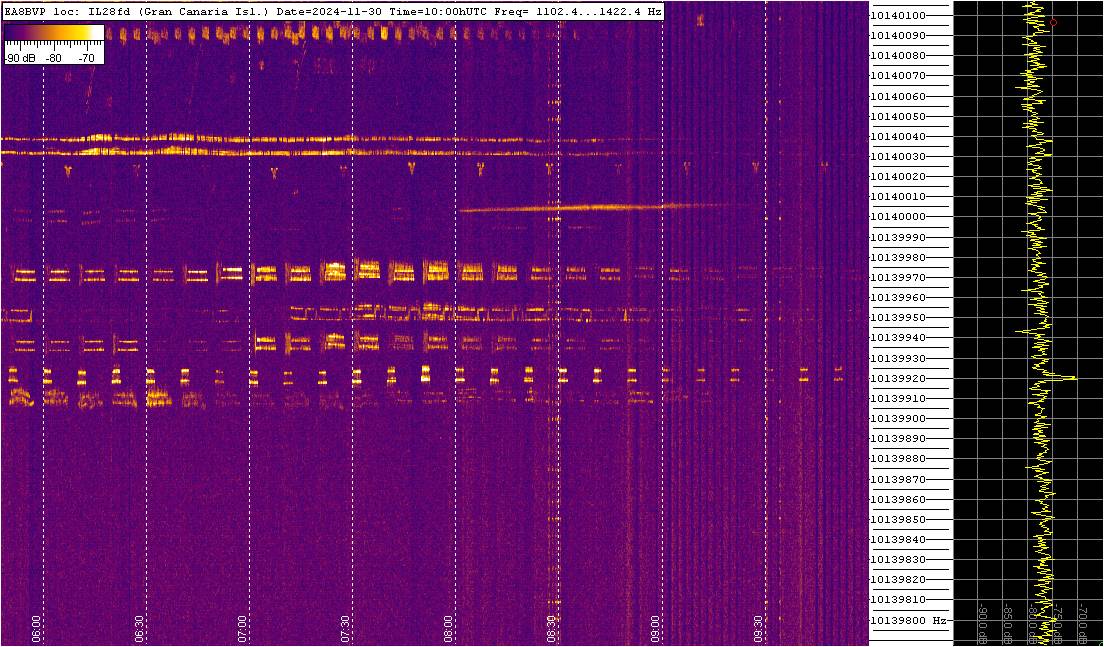Screen dimensions: 1104x647
Task: Click the -75.0 dB spectrum axis label
Action: (1057, 622)
